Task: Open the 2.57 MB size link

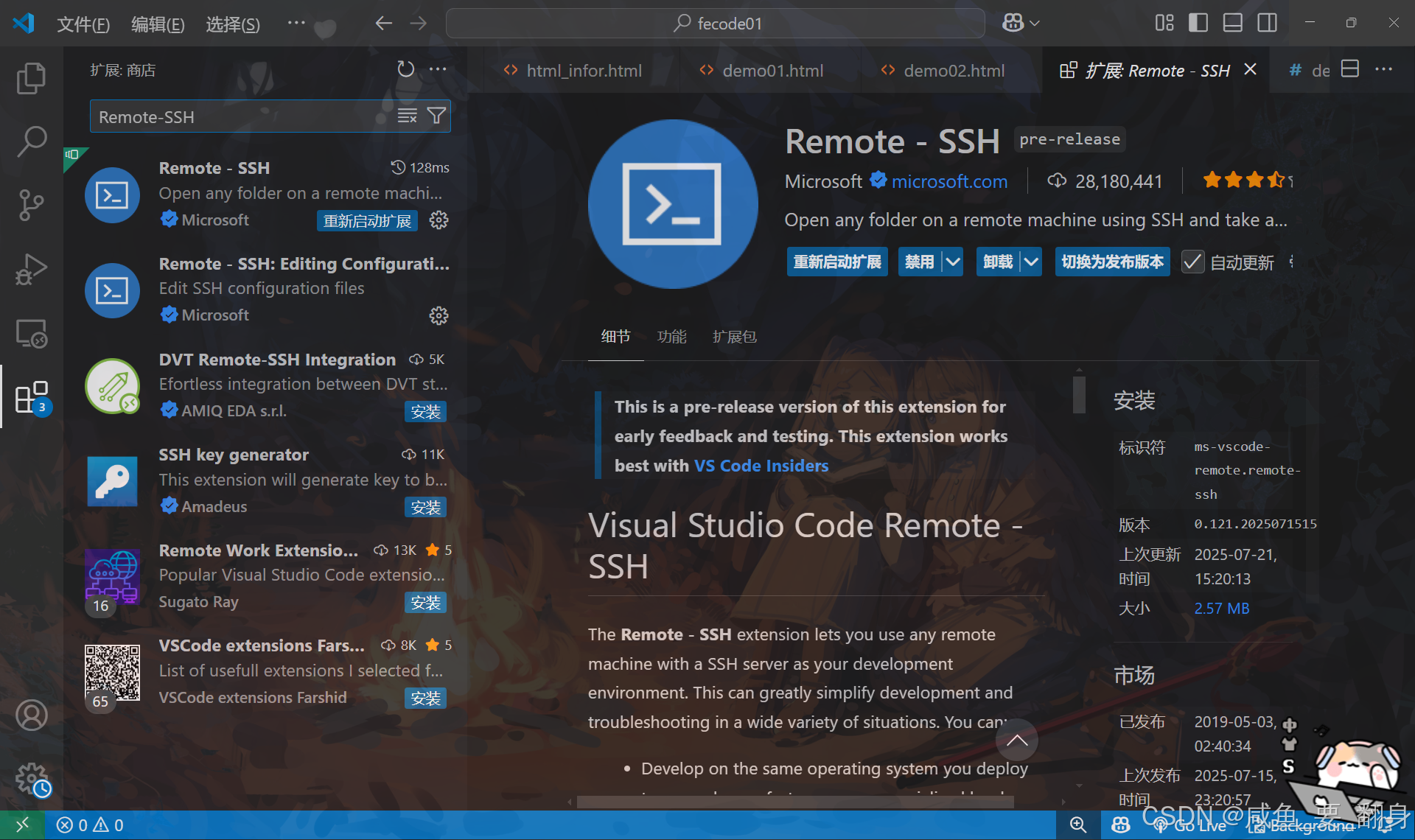Action: point(1222,609)
